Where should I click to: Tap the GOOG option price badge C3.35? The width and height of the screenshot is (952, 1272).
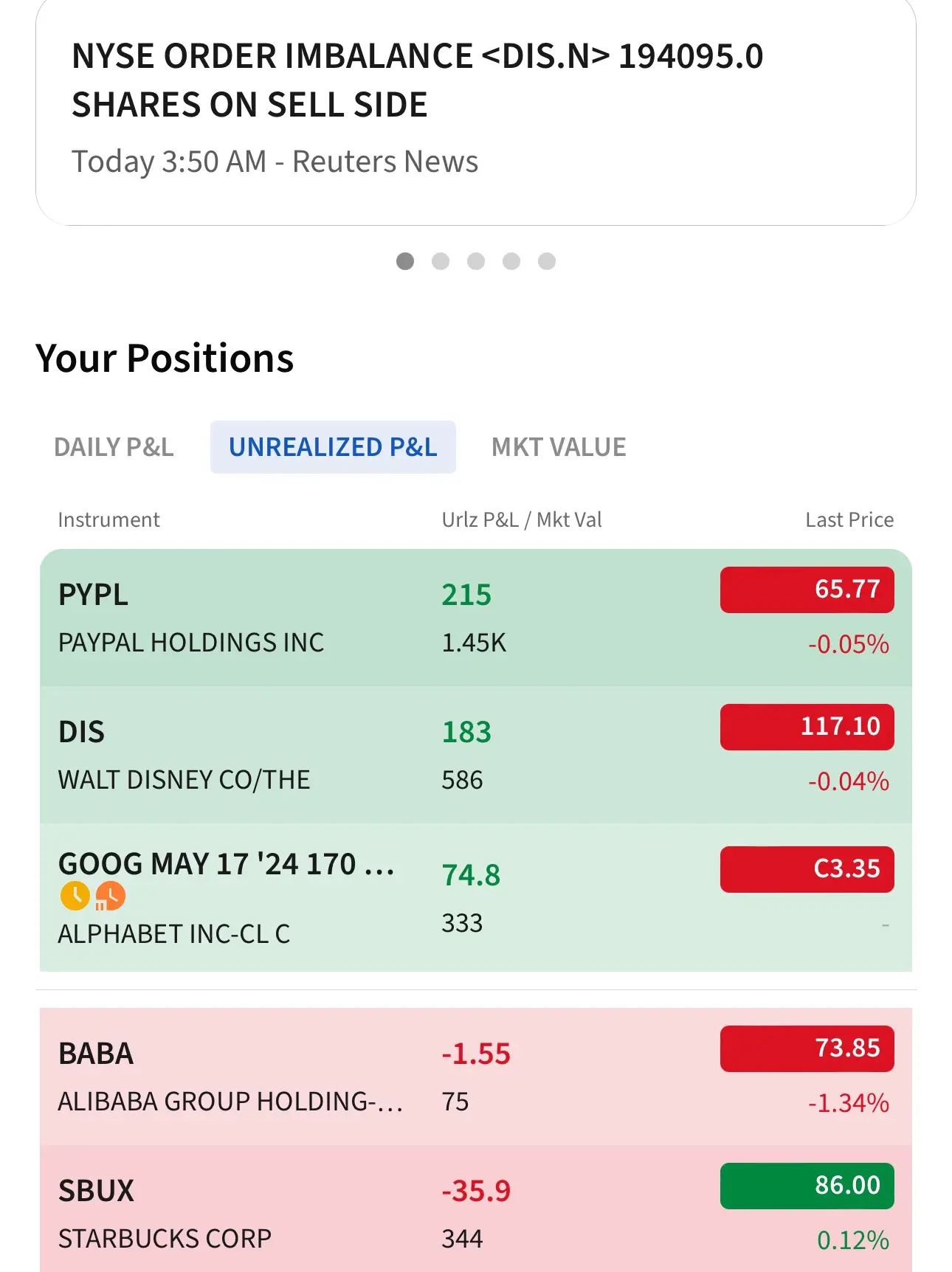(x=807, y=869)
